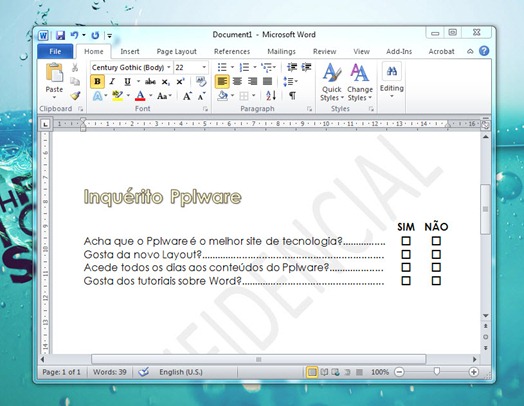Click the Redo icon in title bar

(95, 35)
